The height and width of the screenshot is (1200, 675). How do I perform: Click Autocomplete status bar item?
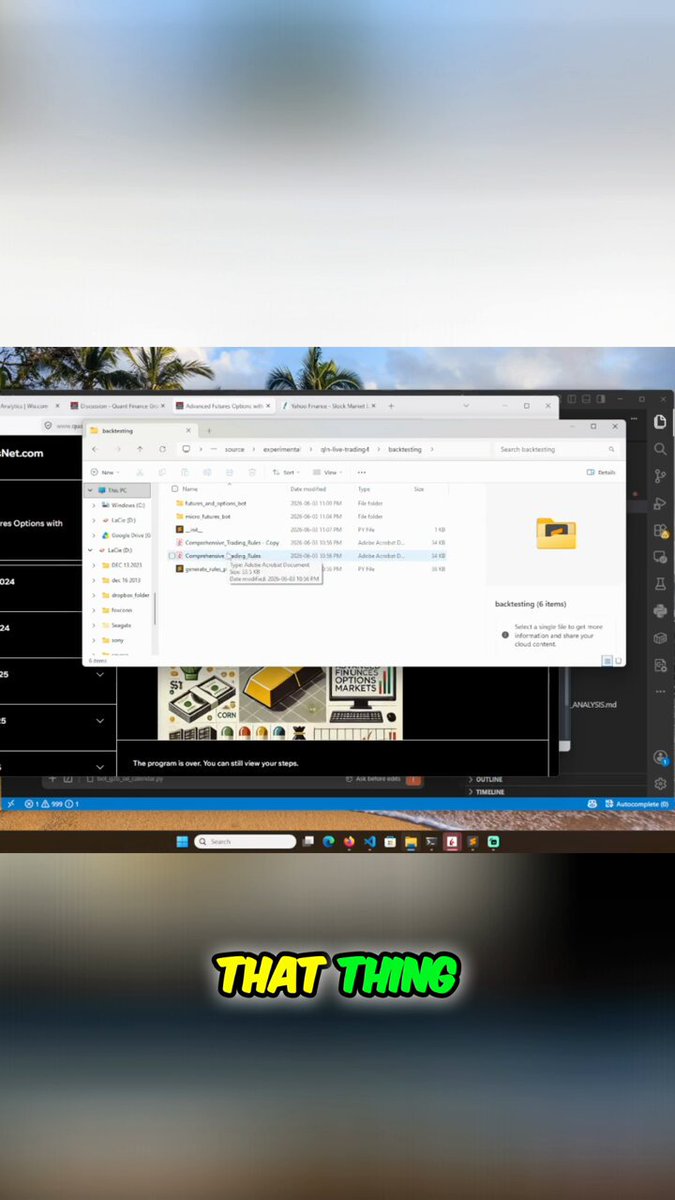(637, 804)
